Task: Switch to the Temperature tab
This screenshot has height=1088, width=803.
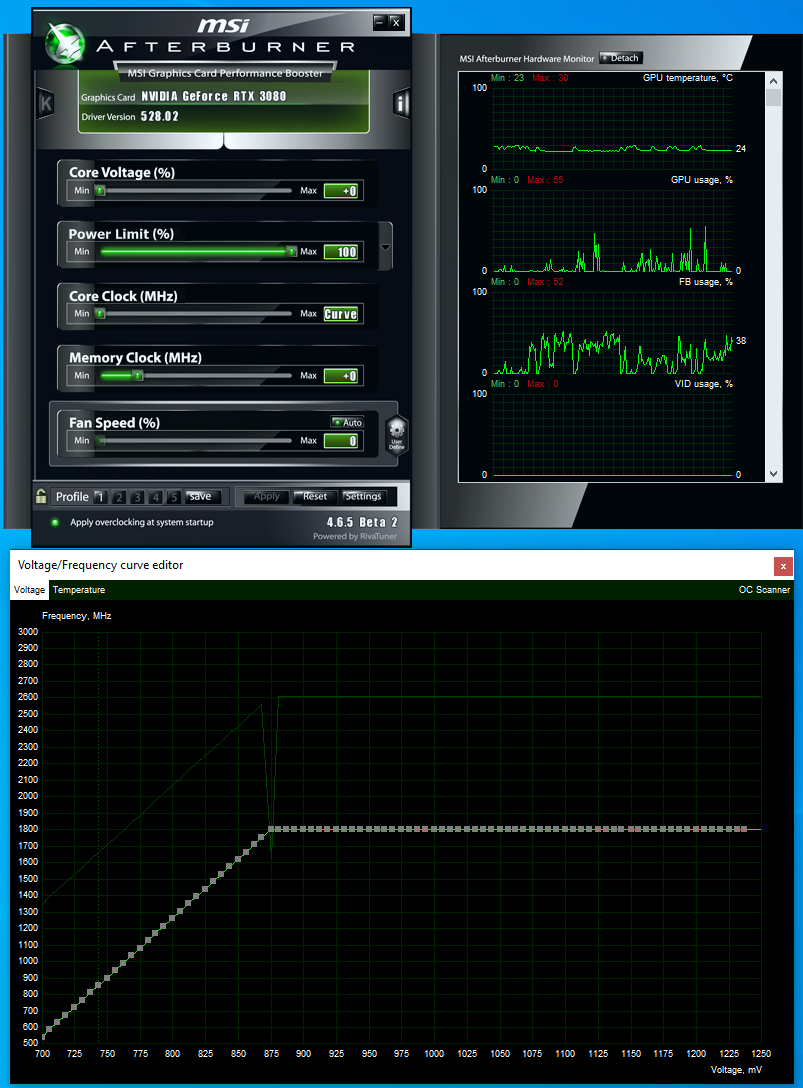Action: [x=79, y=590]
